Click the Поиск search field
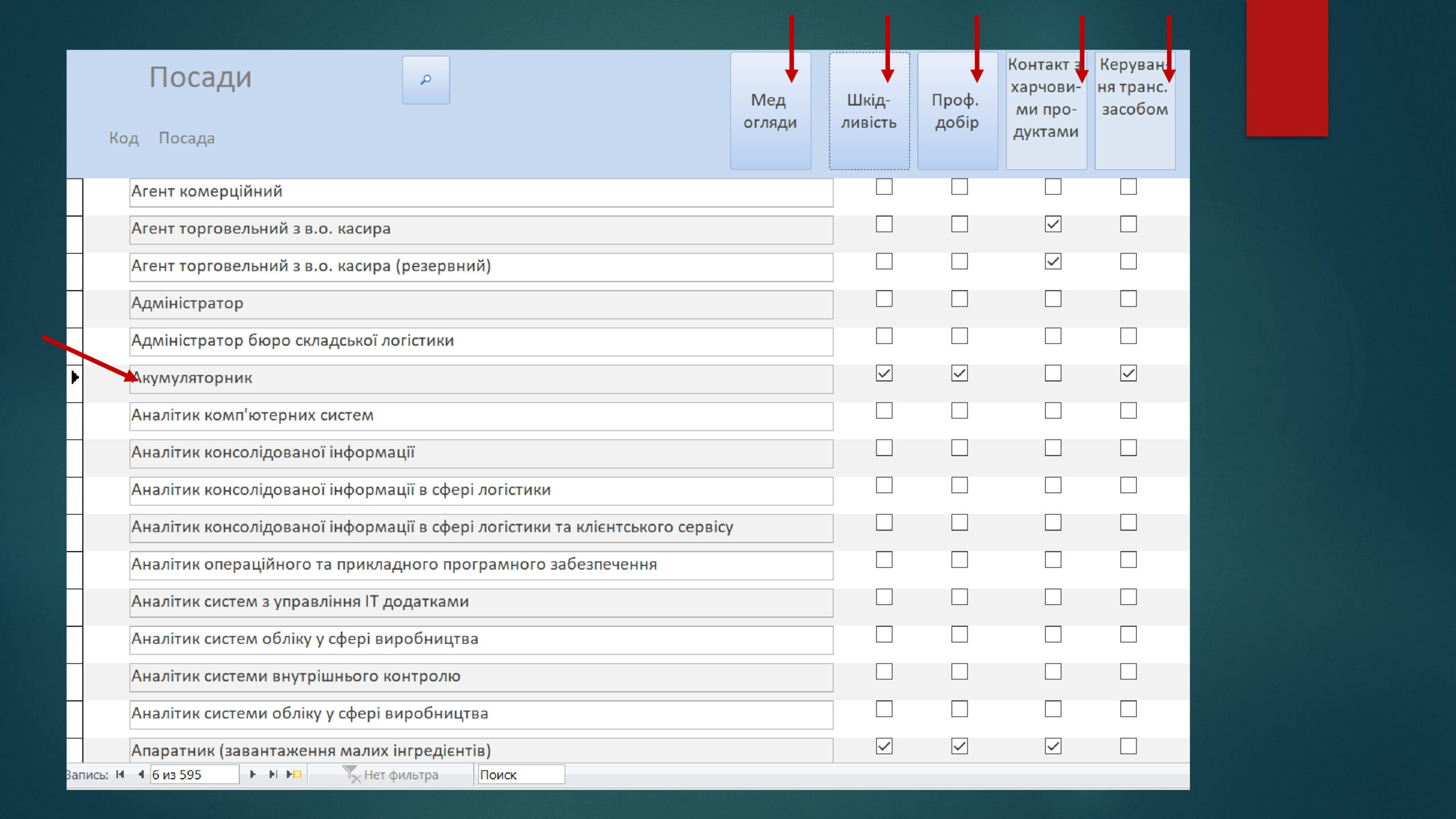Image resolution: width=1456 pixels, height=819 pixels. pos(521,774)
